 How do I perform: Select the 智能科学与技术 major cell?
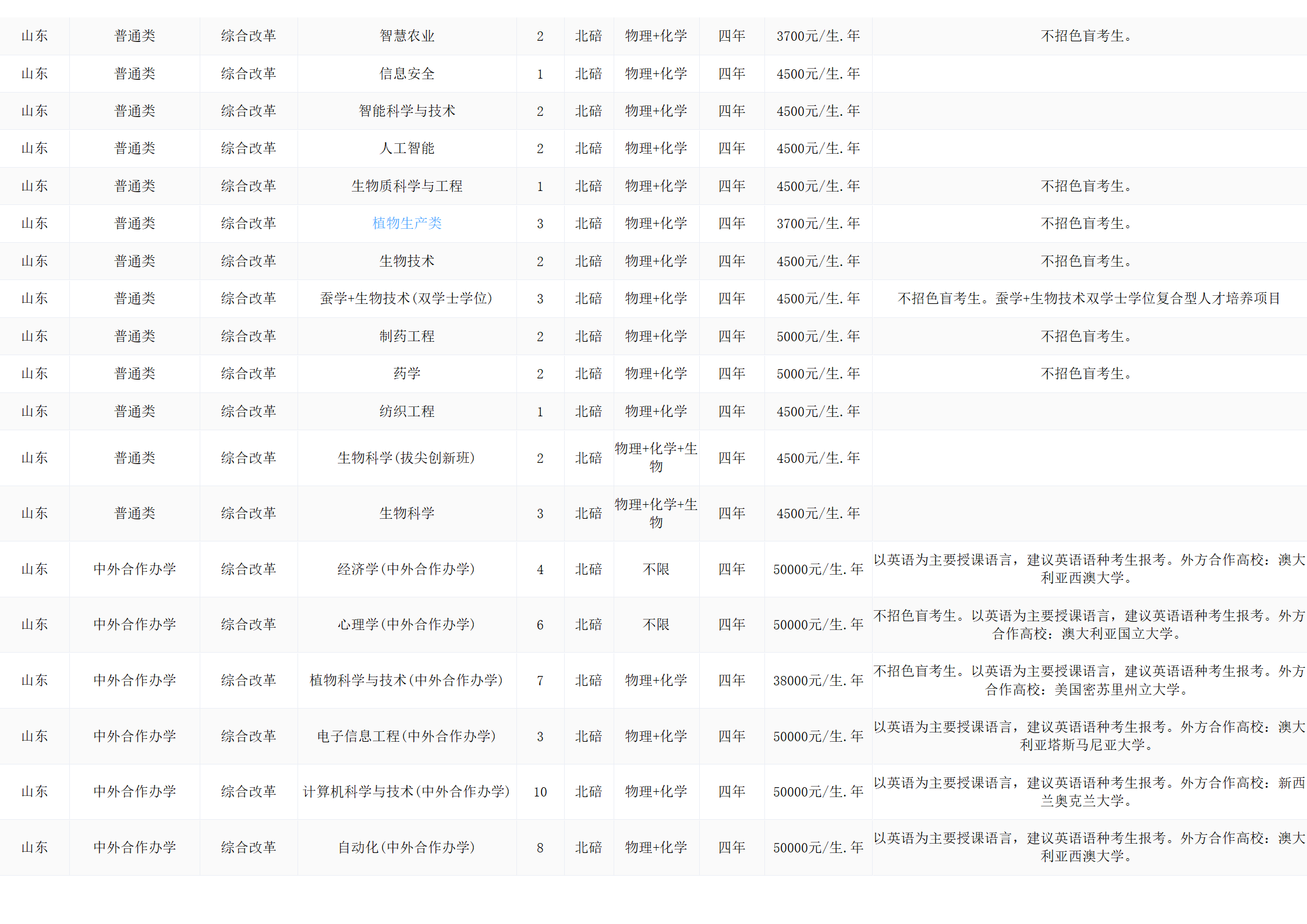[x=407, y=111]
